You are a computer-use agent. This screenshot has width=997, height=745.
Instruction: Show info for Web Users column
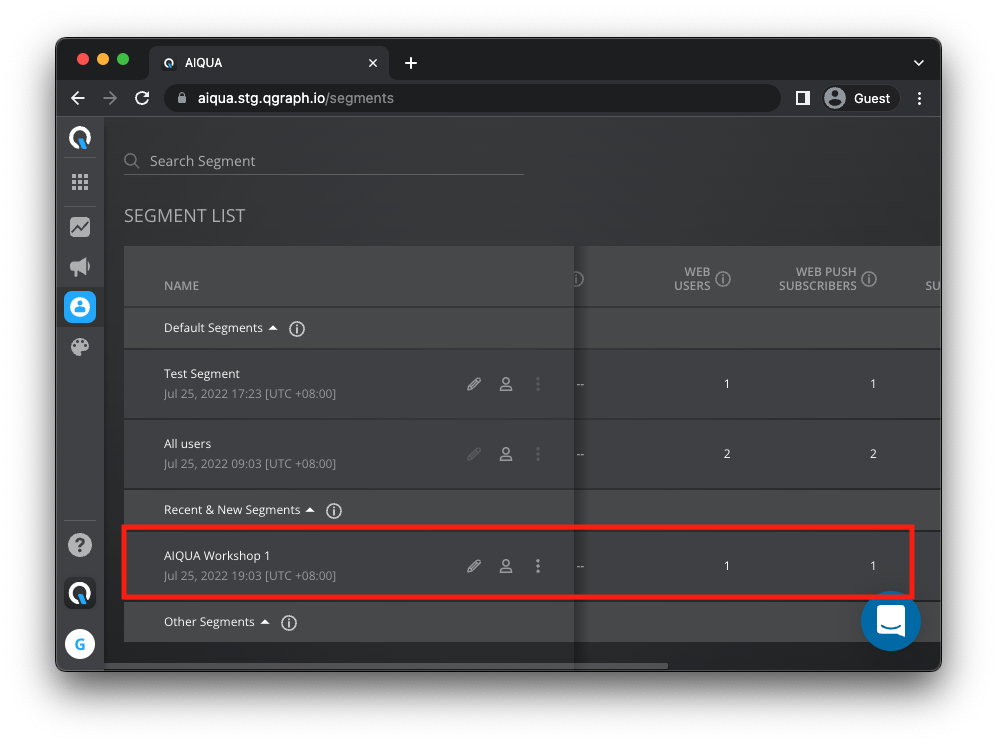pyautogui.click(x=723, y=279)
